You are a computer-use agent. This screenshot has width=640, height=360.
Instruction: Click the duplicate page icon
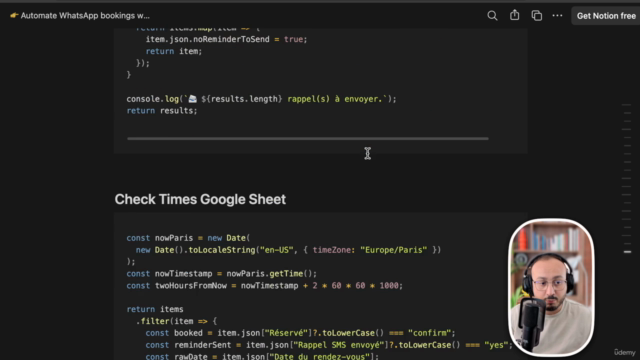coord(536,16)
